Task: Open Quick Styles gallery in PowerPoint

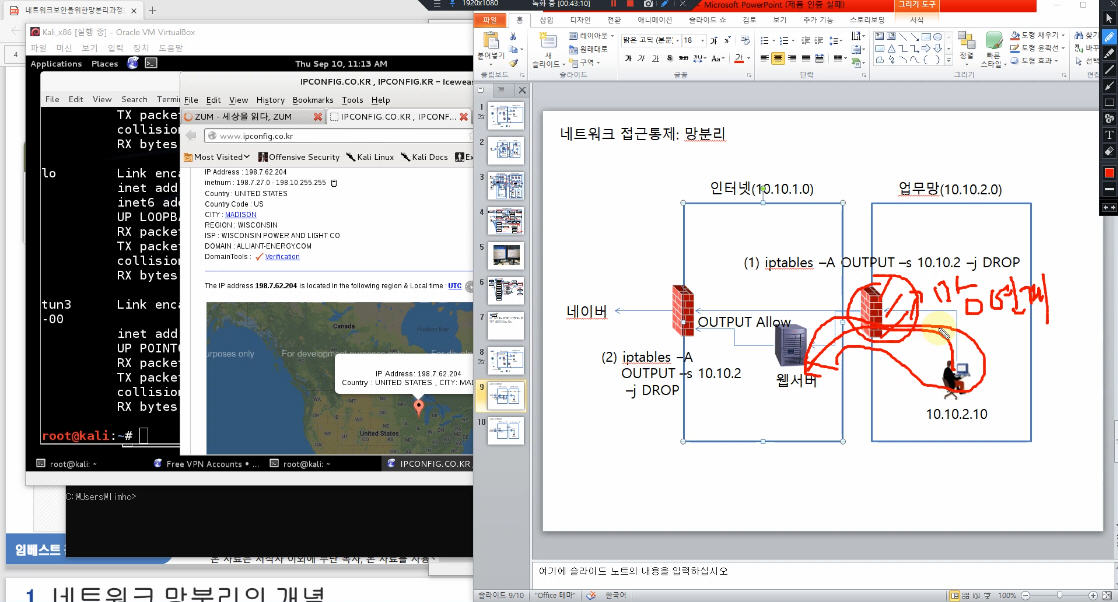Action: point(993,49)
